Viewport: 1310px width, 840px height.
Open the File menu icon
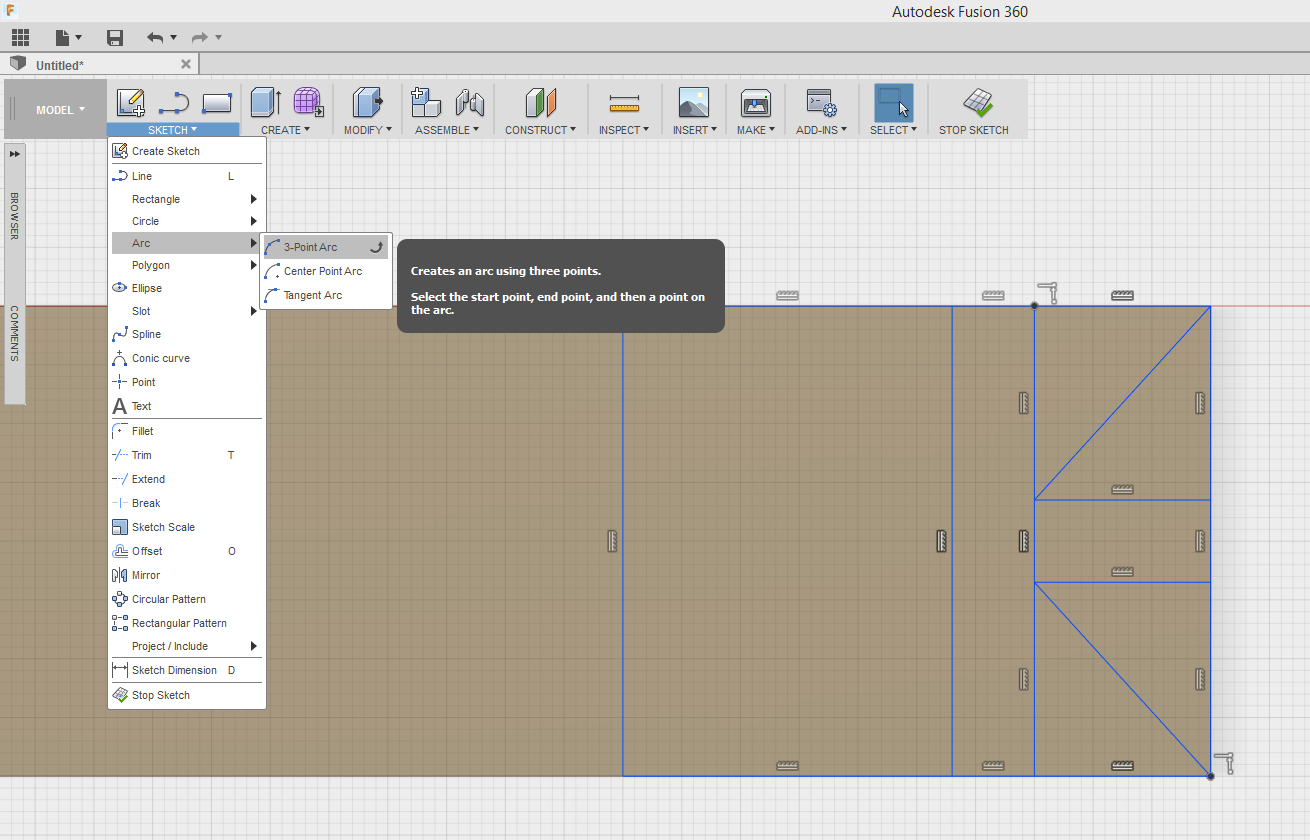[x=69, y=38]
